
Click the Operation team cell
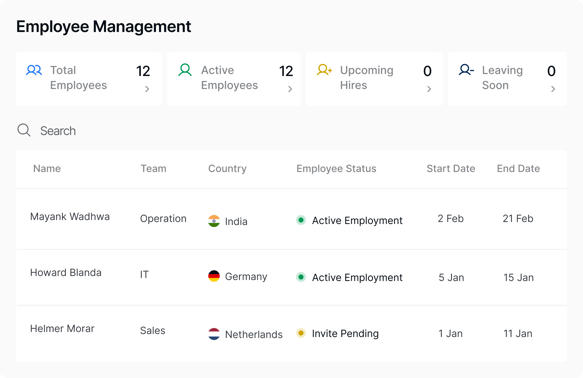click(163, 219)
